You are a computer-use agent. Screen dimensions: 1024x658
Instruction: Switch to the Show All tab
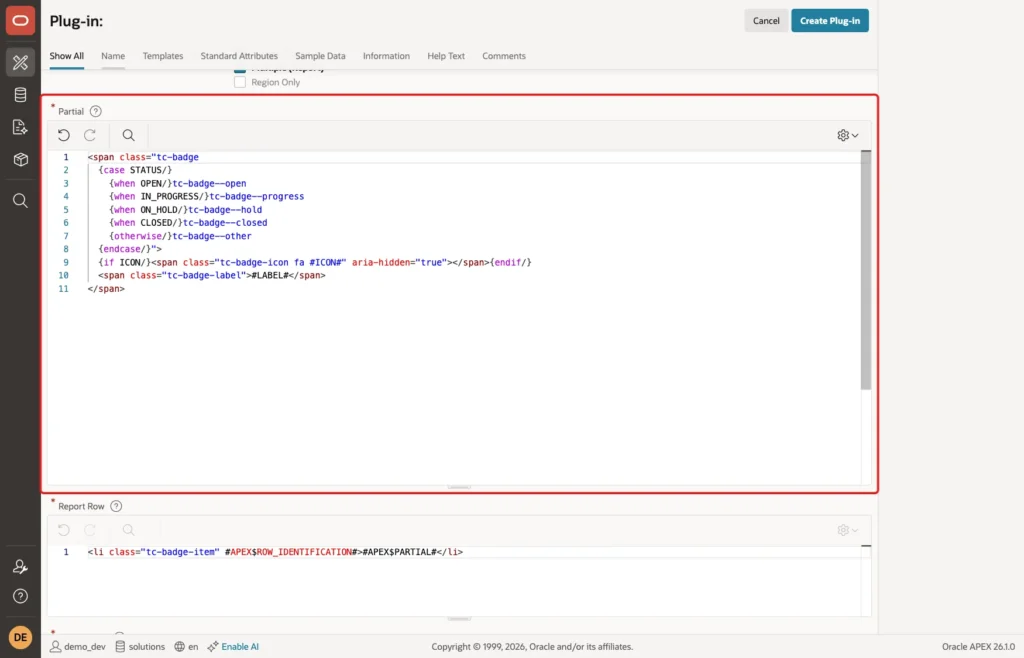[x=67, y=56]
